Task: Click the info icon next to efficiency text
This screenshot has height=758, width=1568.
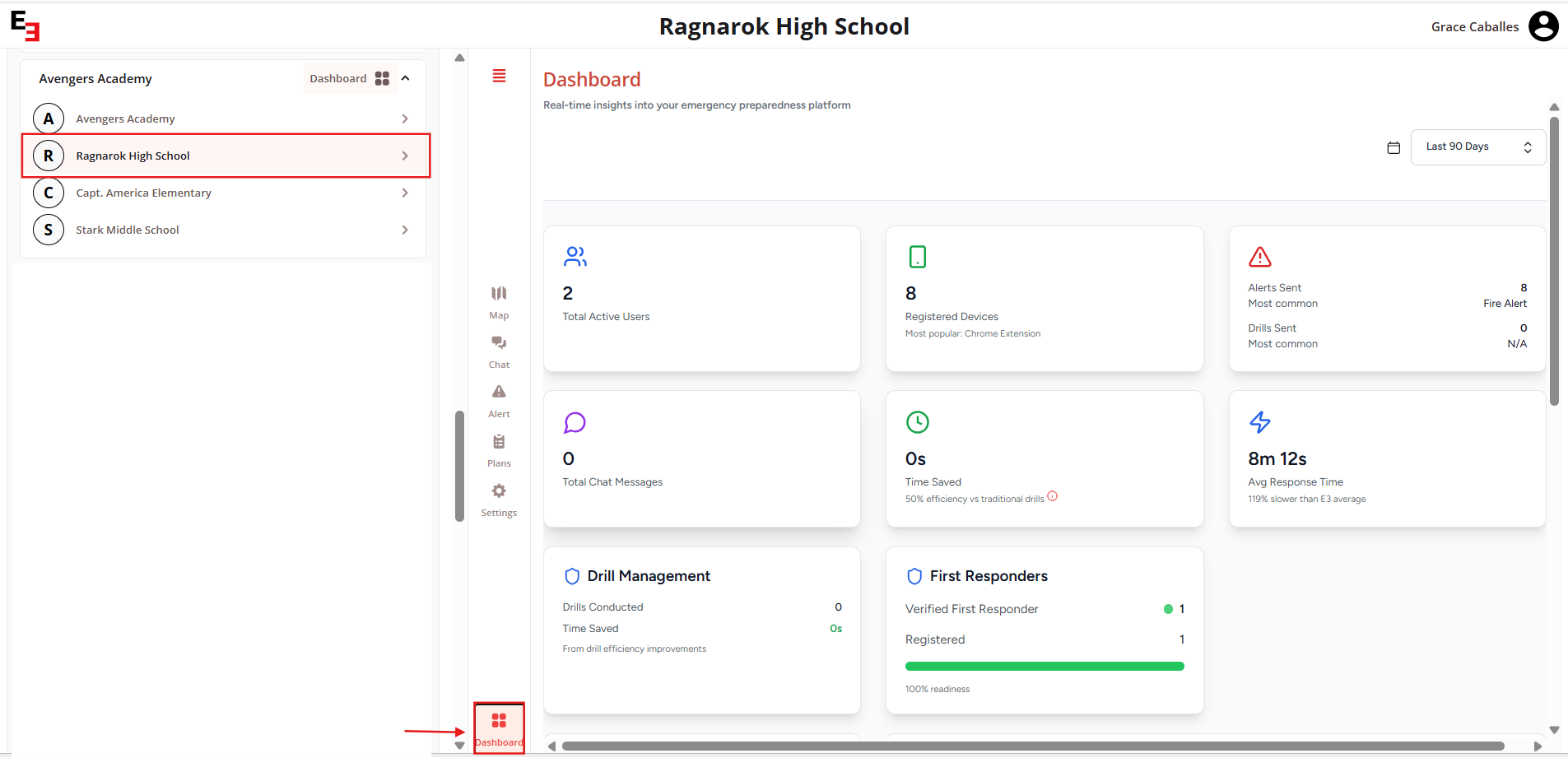Action: click(x=1053, y=496)
